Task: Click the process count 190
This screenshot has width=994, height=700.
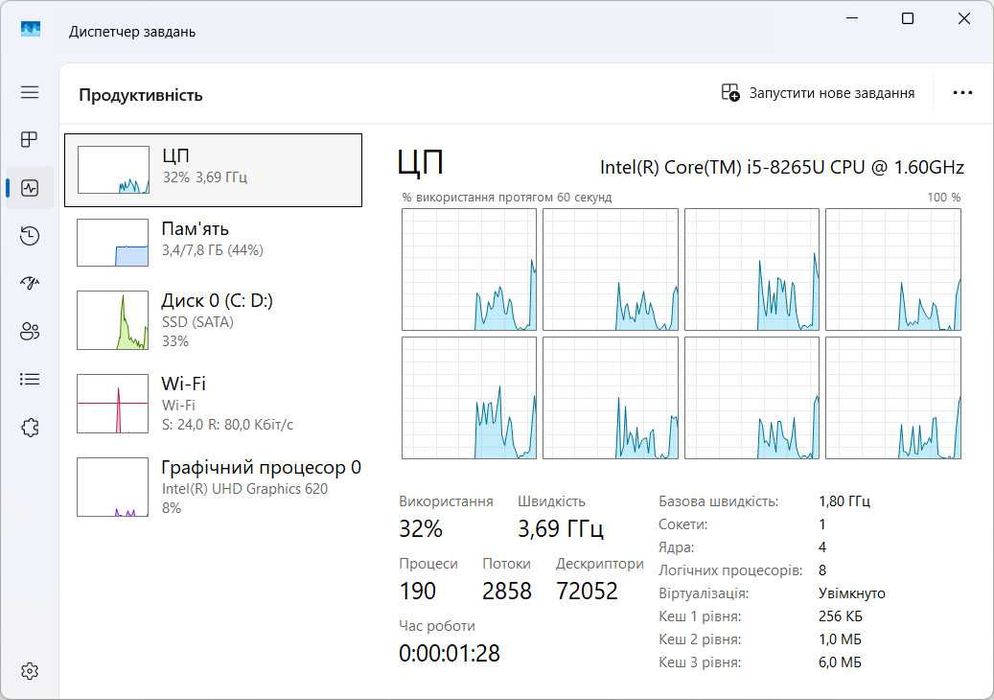Action: (417, 591)
